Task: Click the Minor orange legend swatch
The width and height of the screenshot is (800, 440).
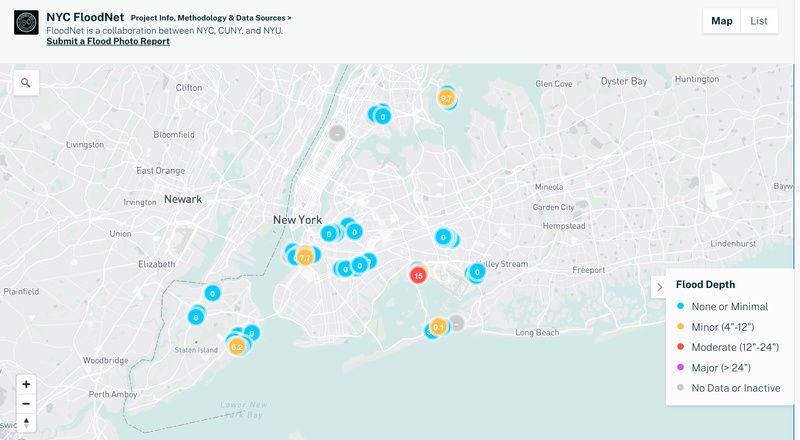Action: (x=681, y=326)
